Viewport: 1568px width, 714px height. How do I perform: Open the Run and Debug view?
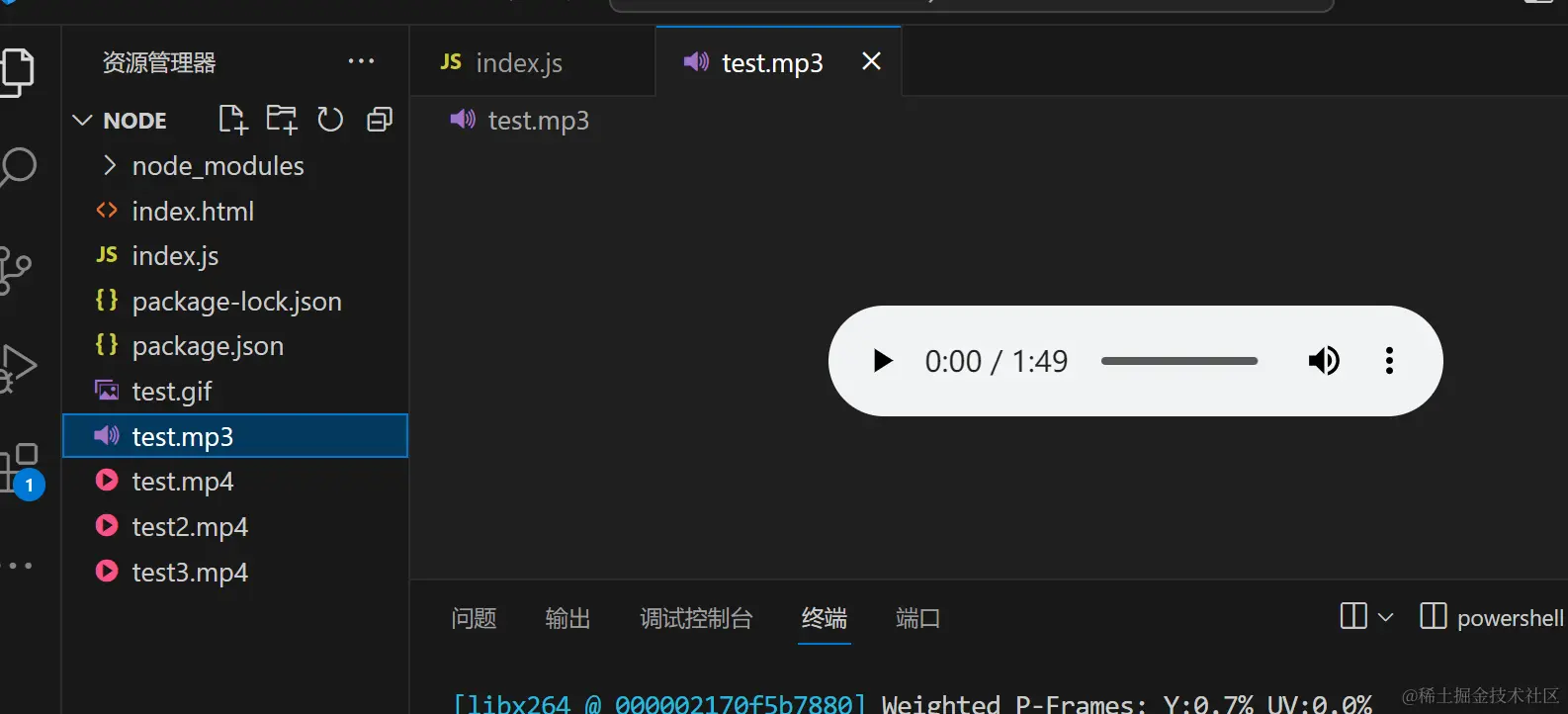pyautogui.click(x=18, y=368)
